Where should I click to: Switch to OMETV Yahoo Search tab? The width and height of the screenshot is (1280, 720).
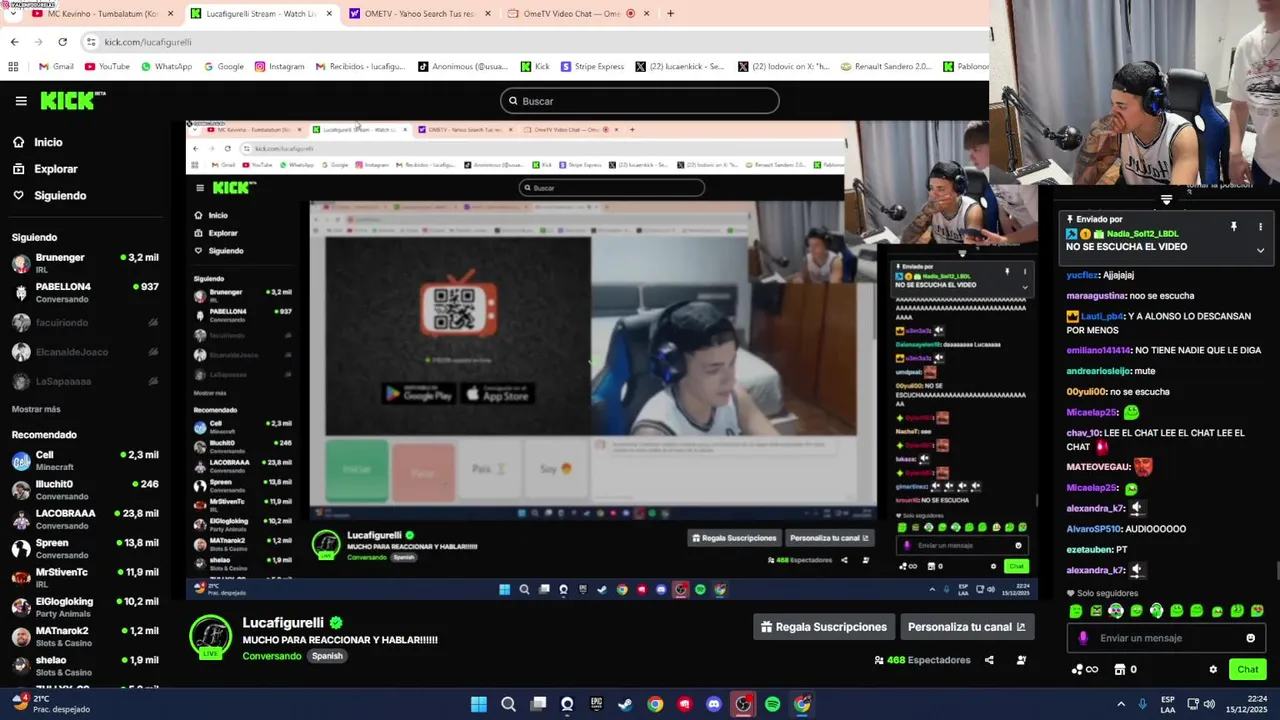420,14
